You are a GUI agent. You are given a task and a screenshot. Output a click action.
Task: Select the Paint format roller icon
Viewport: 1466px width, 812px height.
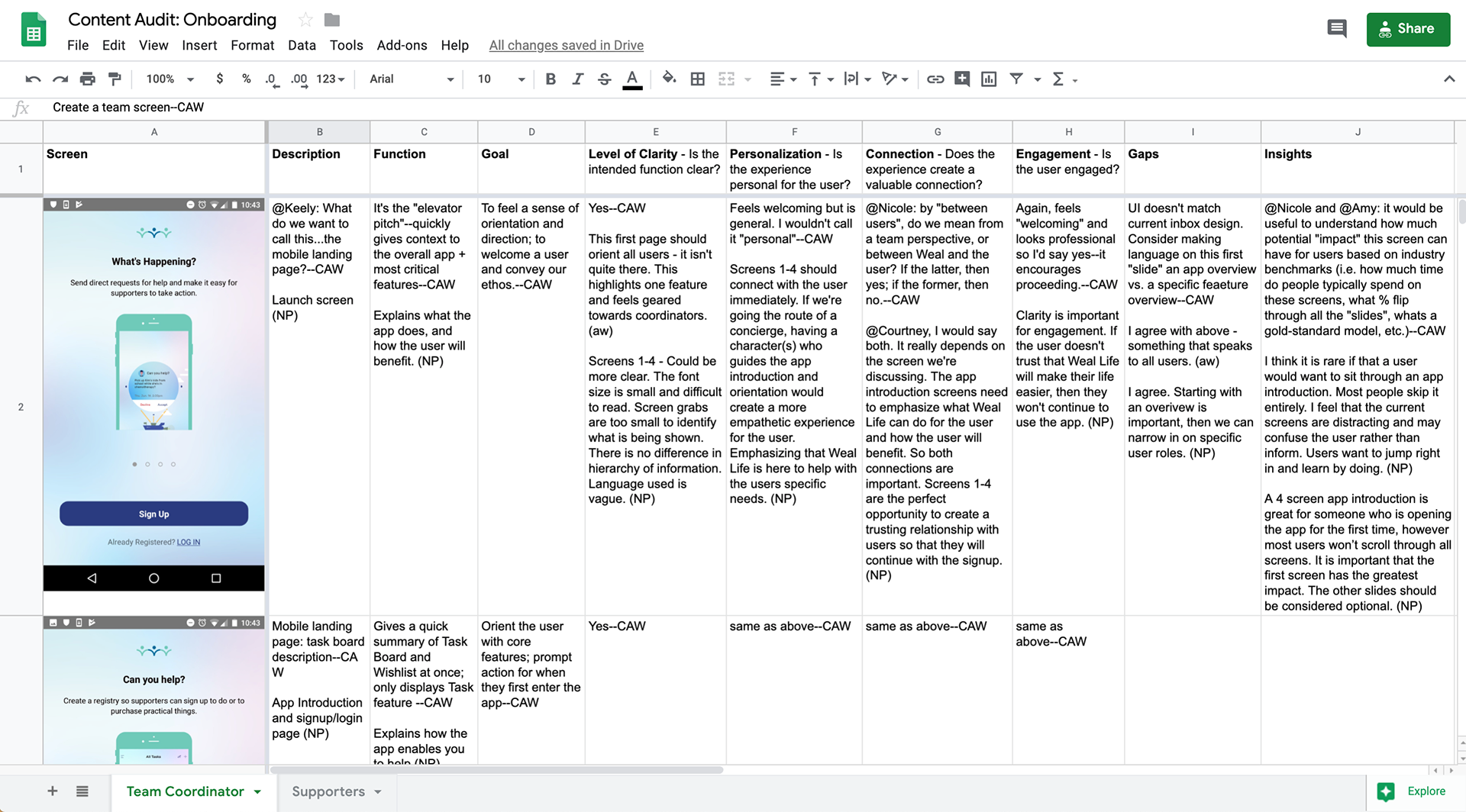click(x=115, y=79)
